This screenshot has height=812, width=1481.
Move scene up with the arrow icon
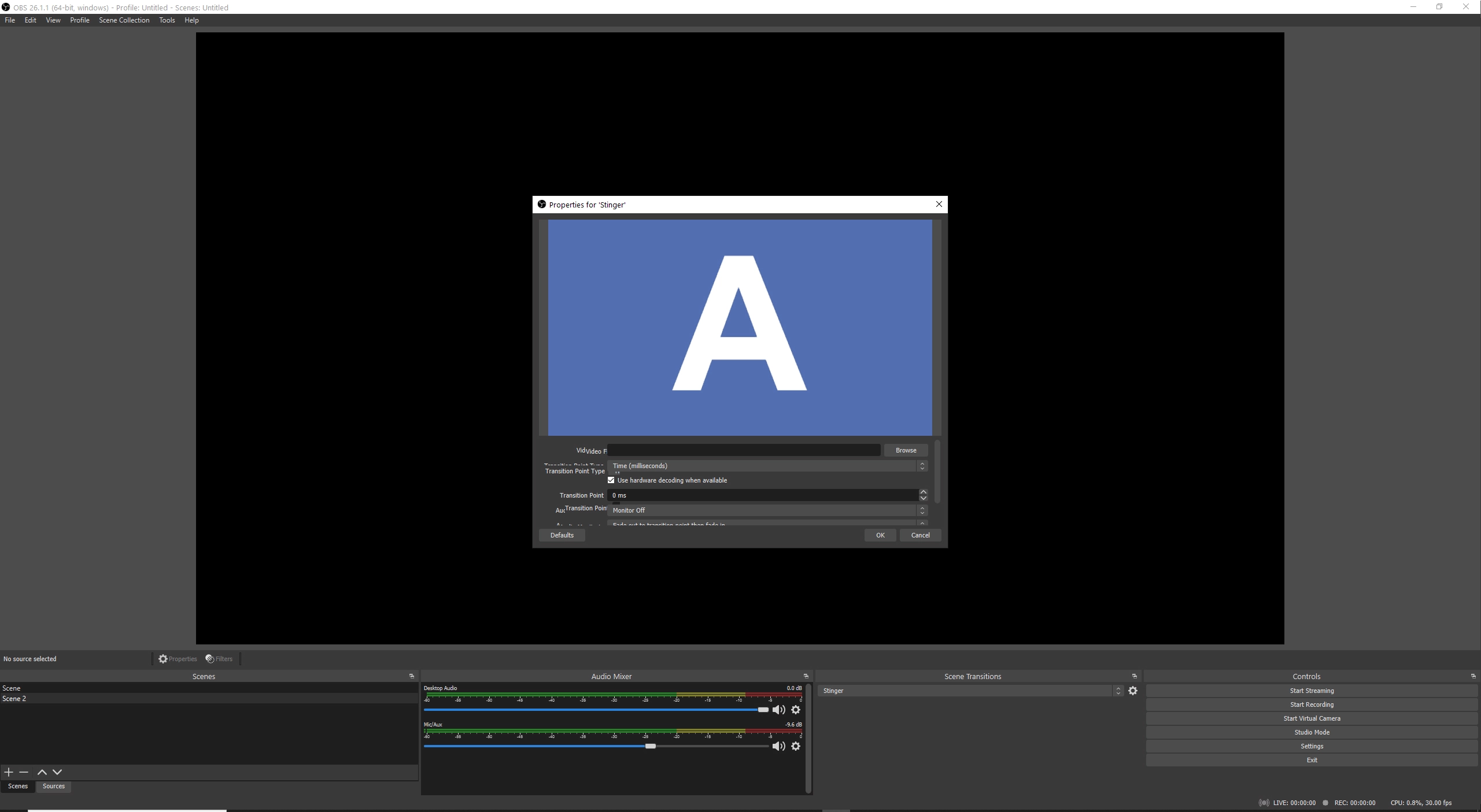42,772
